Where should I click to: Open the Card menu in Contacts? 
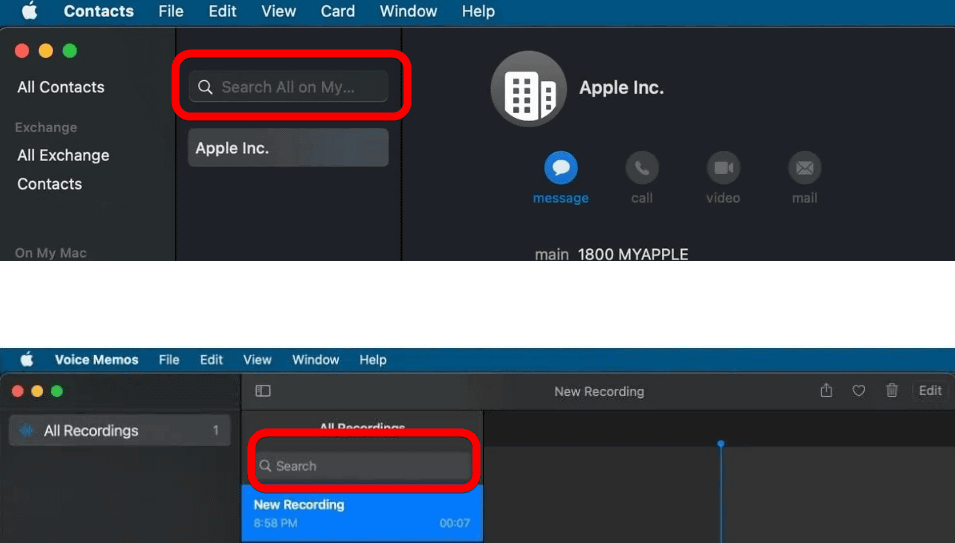[x=337, y=11]
